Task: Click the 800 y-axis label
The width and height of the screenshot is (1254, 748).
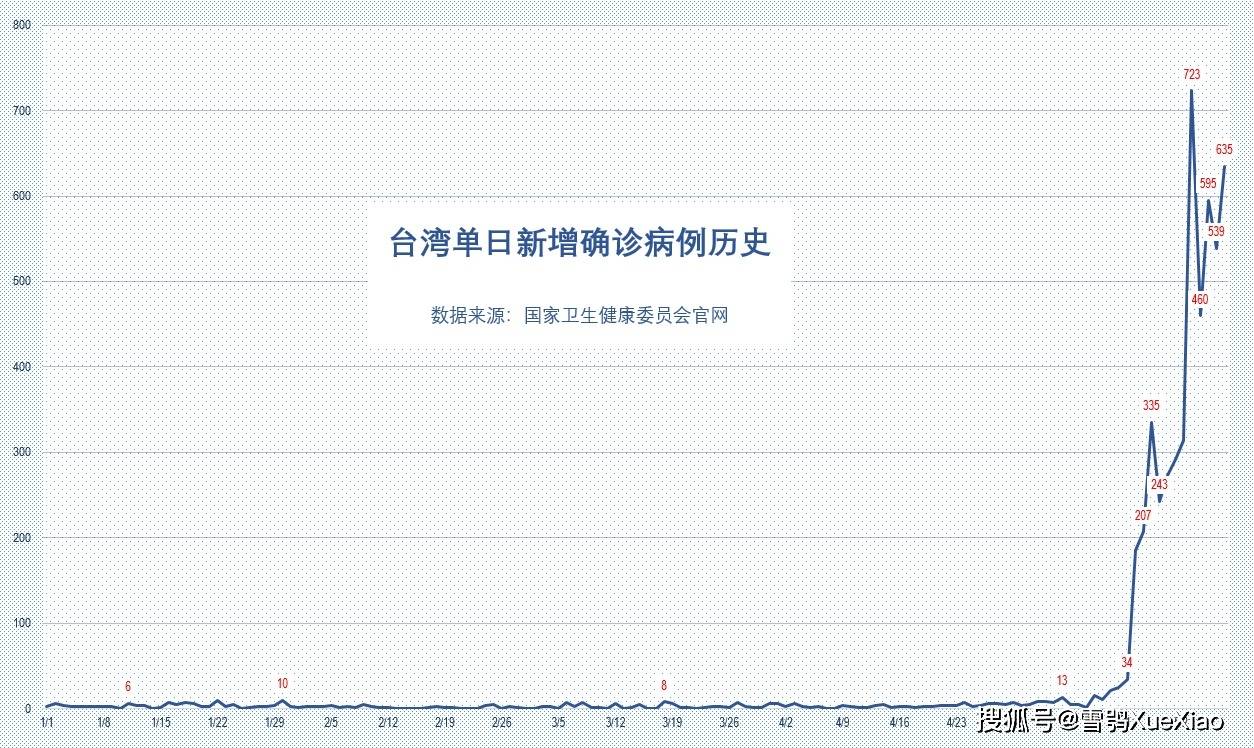Action: coord(21,26)
